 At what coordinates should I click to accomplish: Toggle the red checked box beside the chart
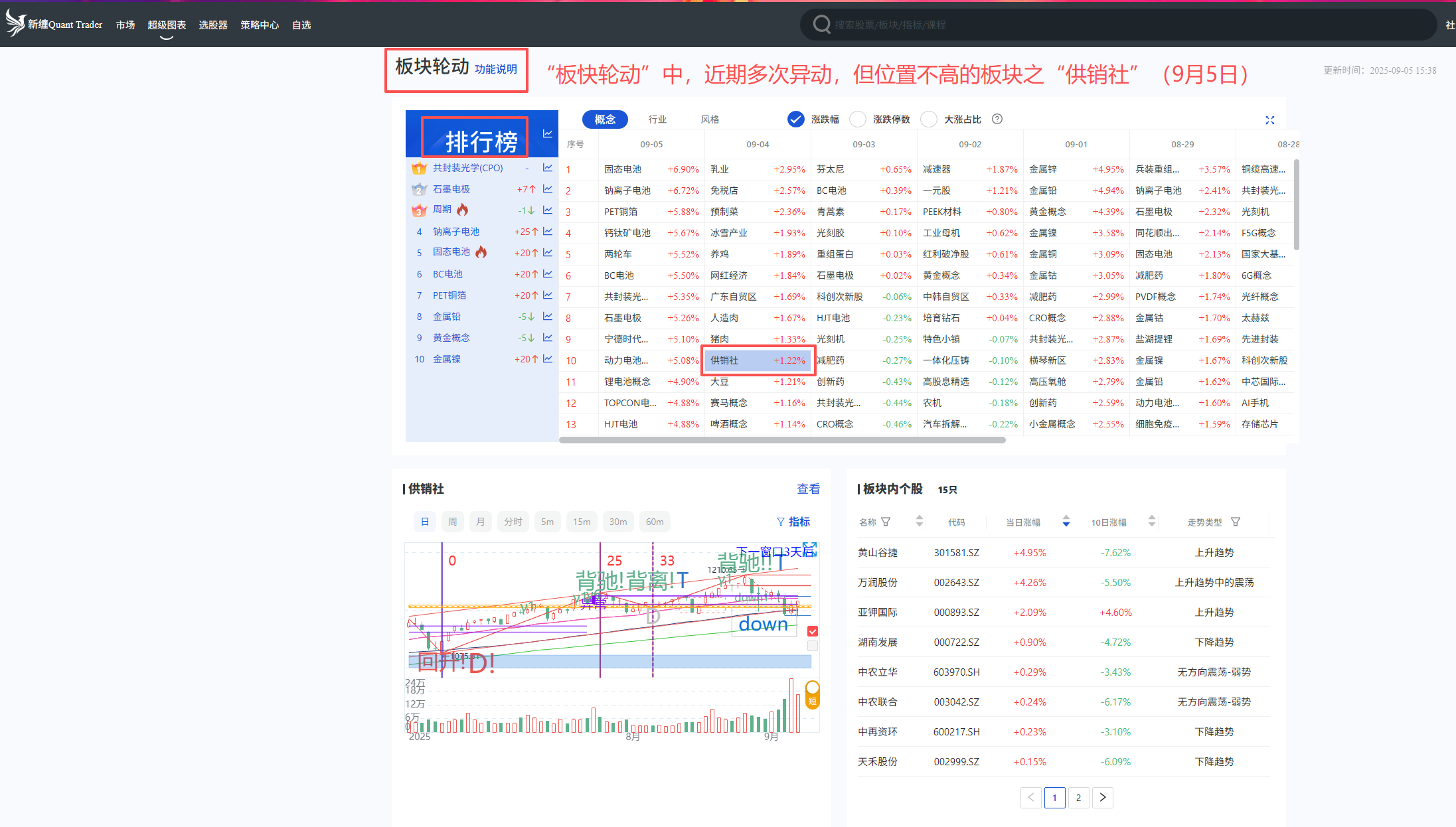813,631
